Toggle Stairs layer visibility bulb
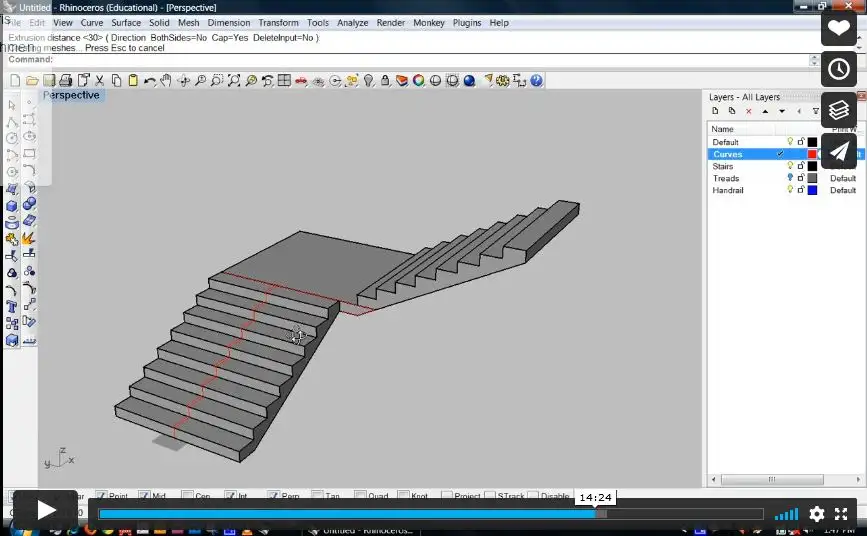This screenshot has width=867, height=536. tap(790, 165)
